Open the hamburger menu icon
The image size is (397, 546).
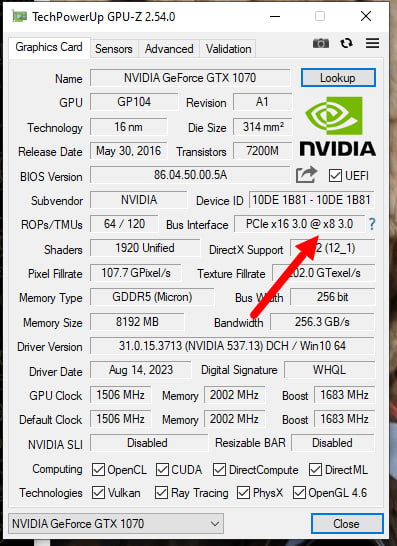click(x=372, y=43)
